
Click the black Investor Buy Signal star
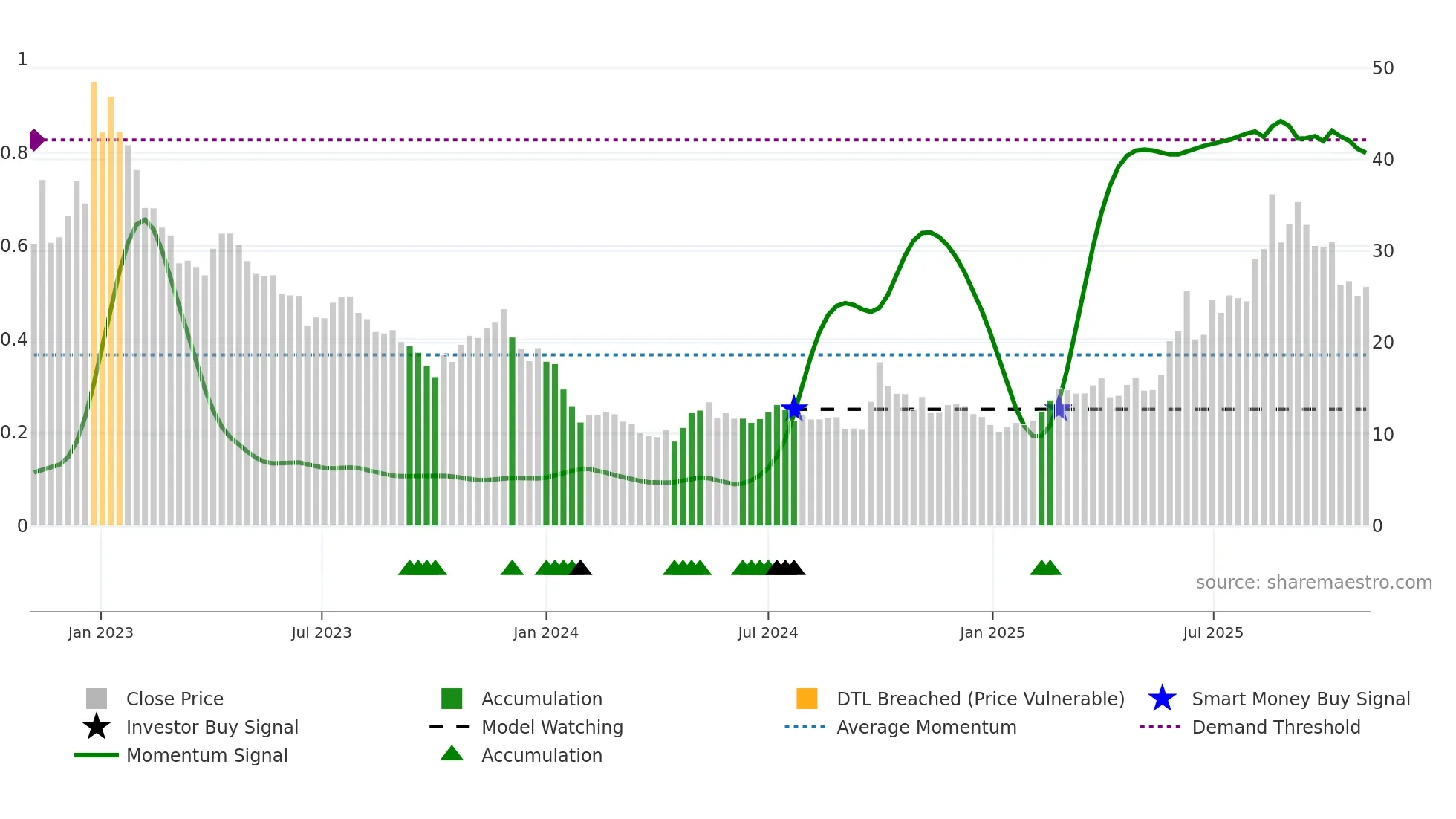(x=97, y=727)
